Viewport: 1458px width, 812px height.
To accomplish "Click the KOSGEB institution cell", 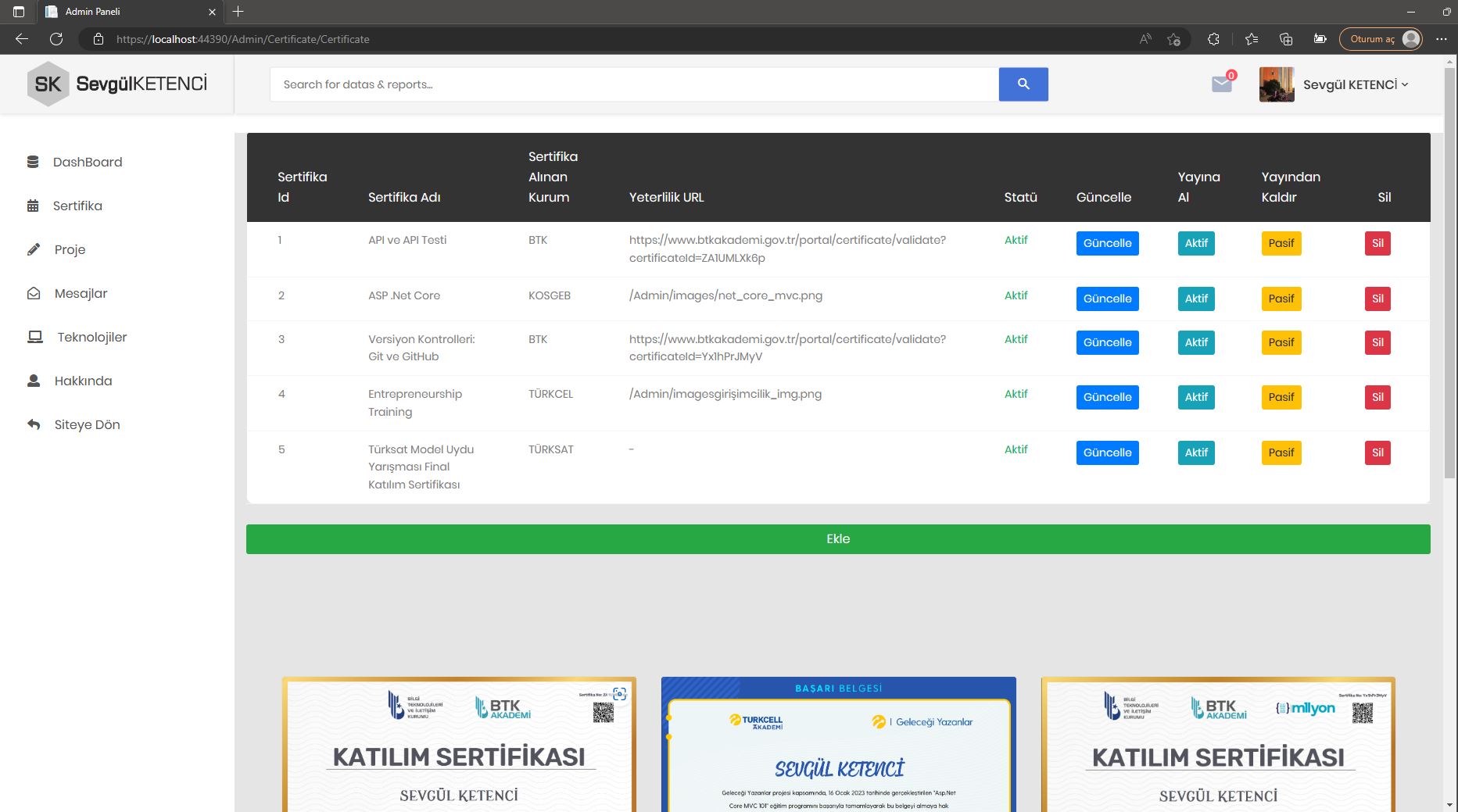I will [550, 295].
